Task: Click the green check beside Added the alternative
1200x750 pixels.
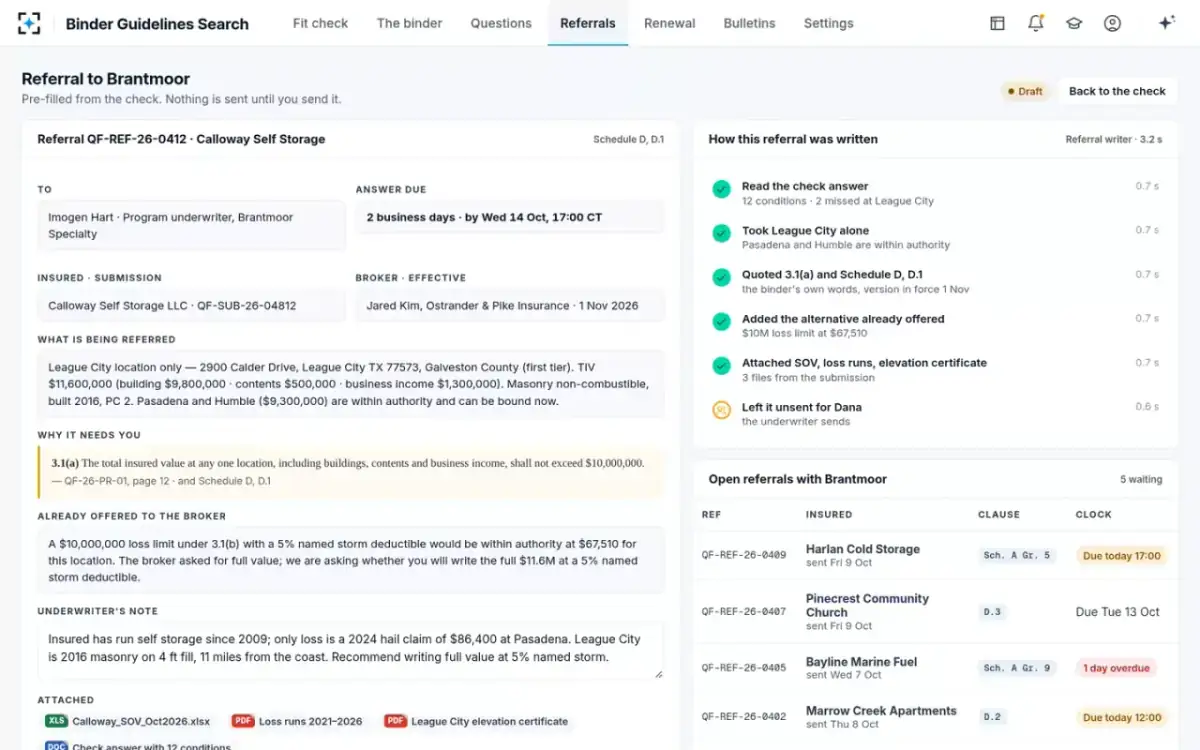Action: (721, 322)
